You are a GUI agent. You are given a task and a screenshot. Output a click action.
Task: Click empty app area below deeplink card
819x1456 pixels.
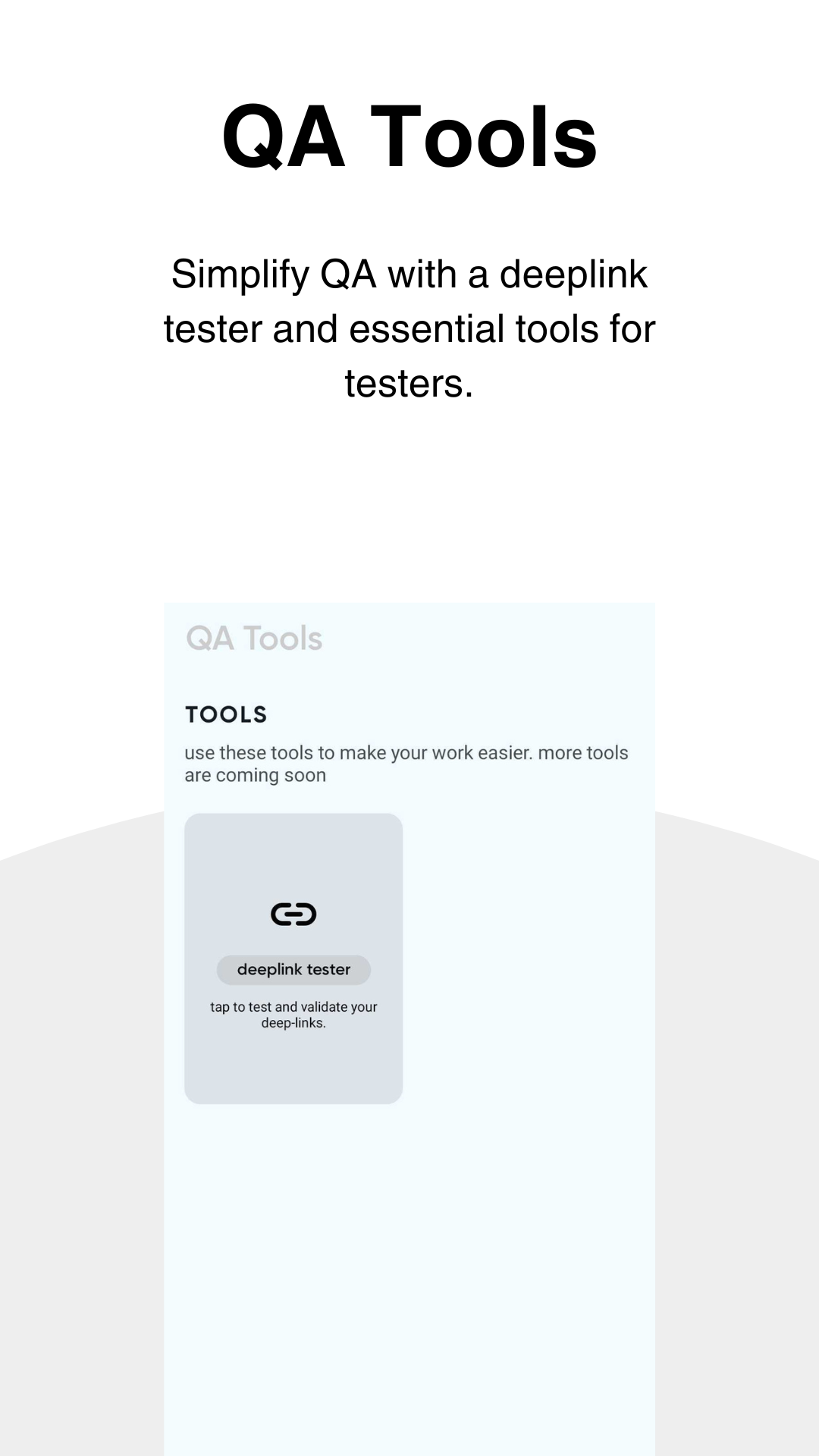[409, 1274]
